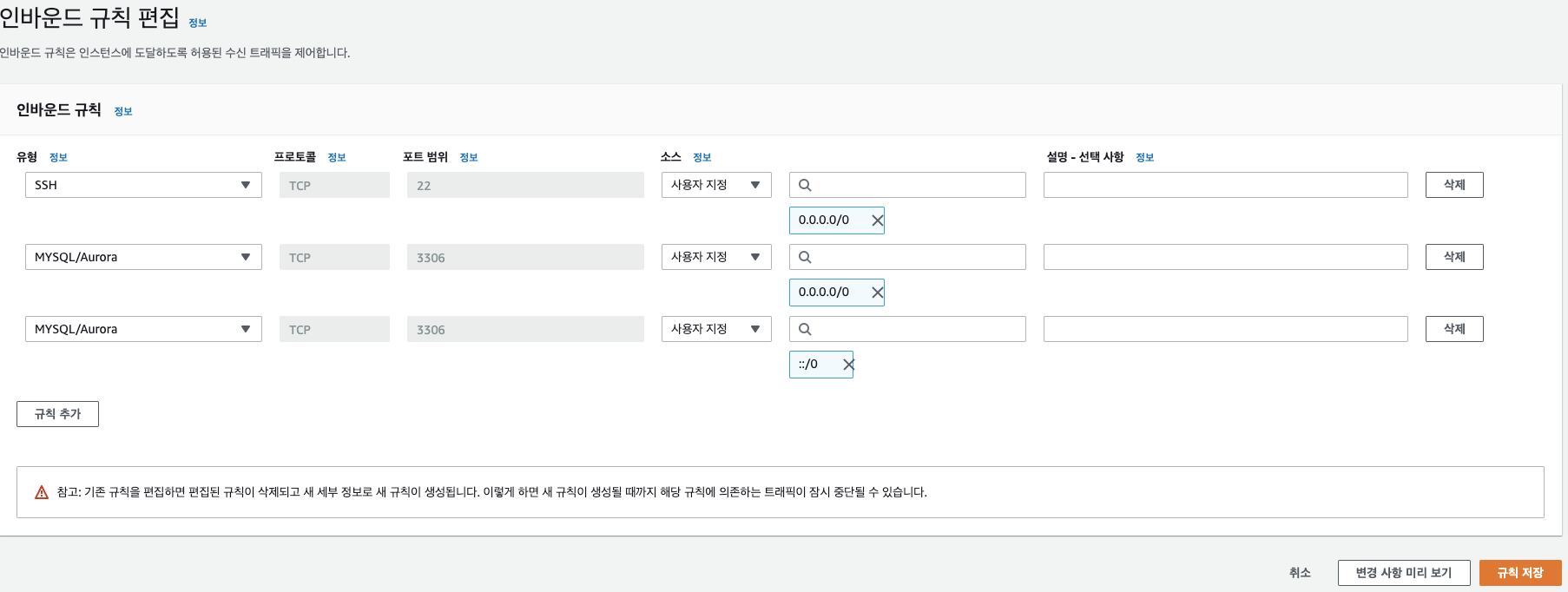Click the warning triangle icon in the note

[42, 492]
